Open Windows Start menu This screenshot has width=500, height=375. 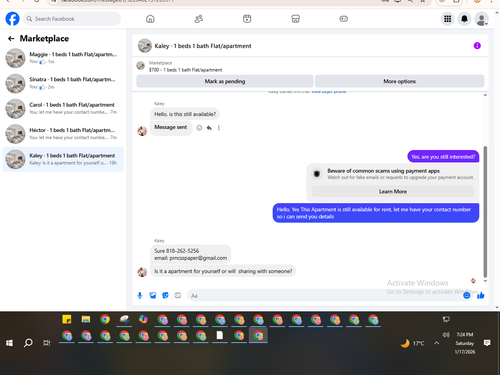(x=9, y=343)
